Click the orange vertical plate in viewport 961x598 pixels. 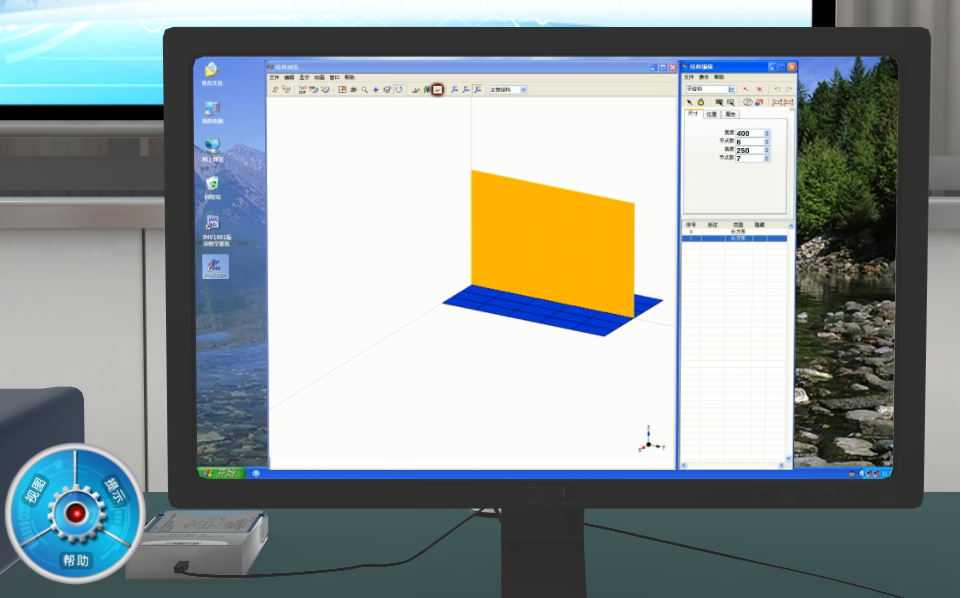point(550,240)
